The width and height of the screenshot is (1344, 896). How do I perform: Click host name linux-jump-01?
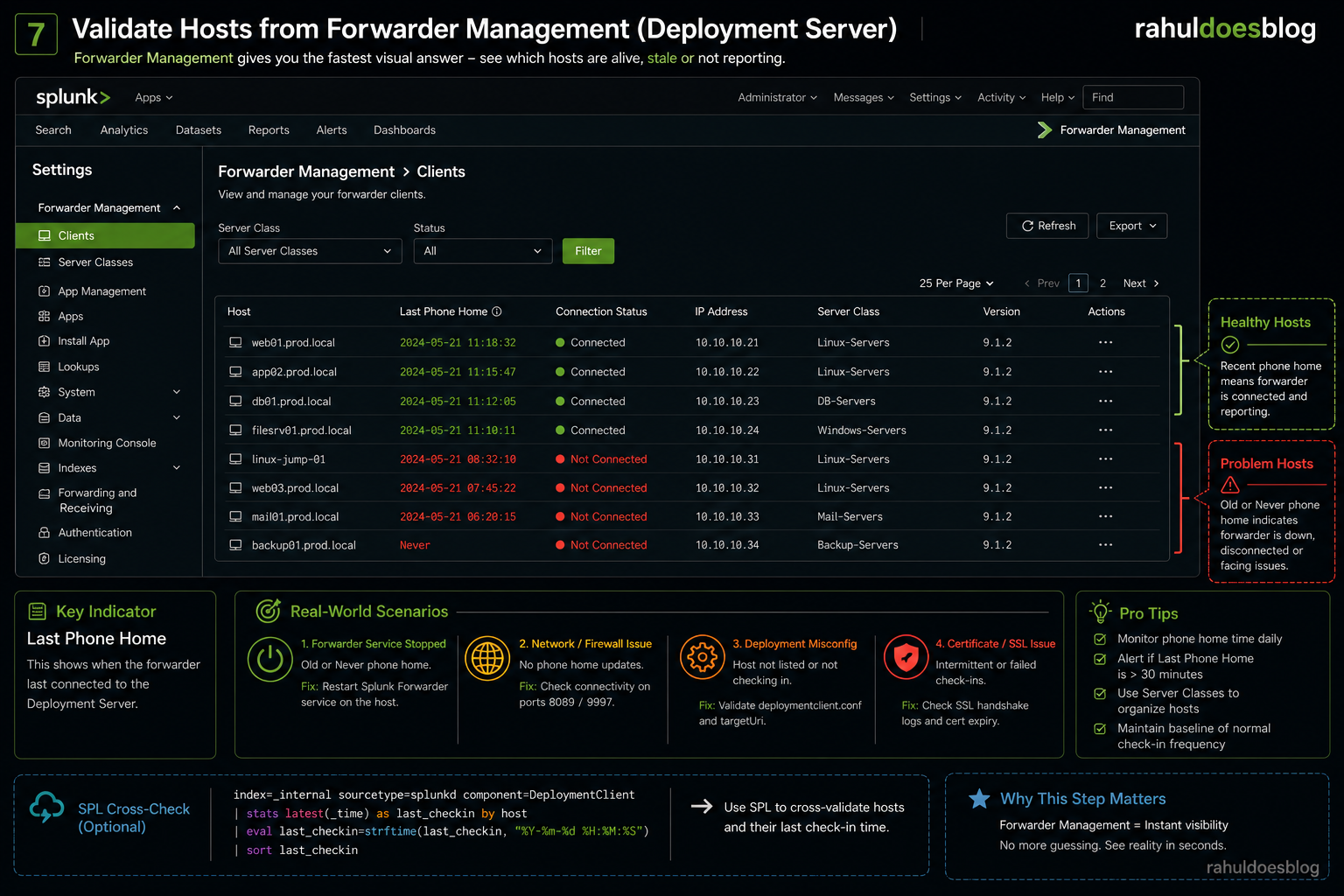pyautogui.click(x=289, y=459)
